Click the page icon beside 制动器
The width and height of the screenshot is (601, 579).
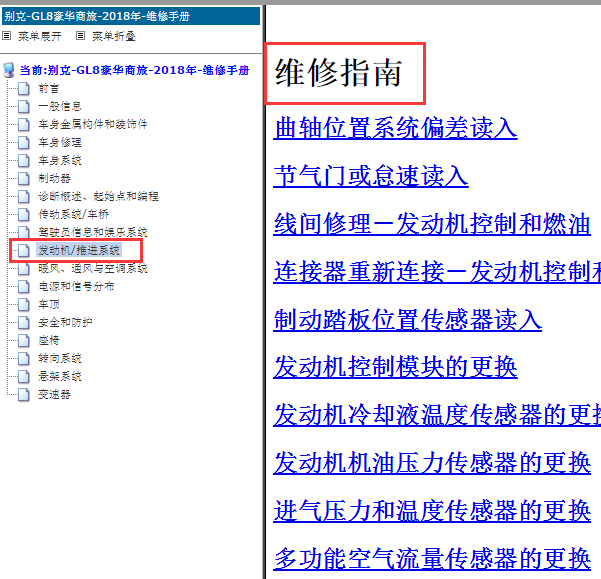[24, 179]
